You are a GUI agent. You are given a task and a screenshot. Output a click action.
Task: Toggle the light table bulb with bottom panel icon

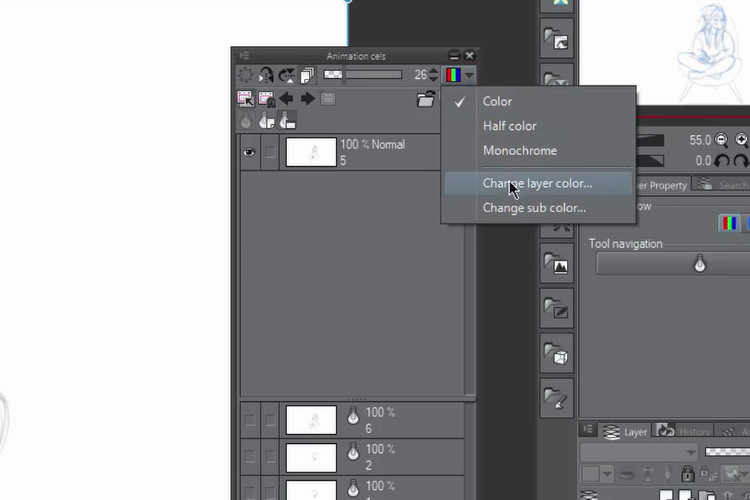(x=287, y=121)
